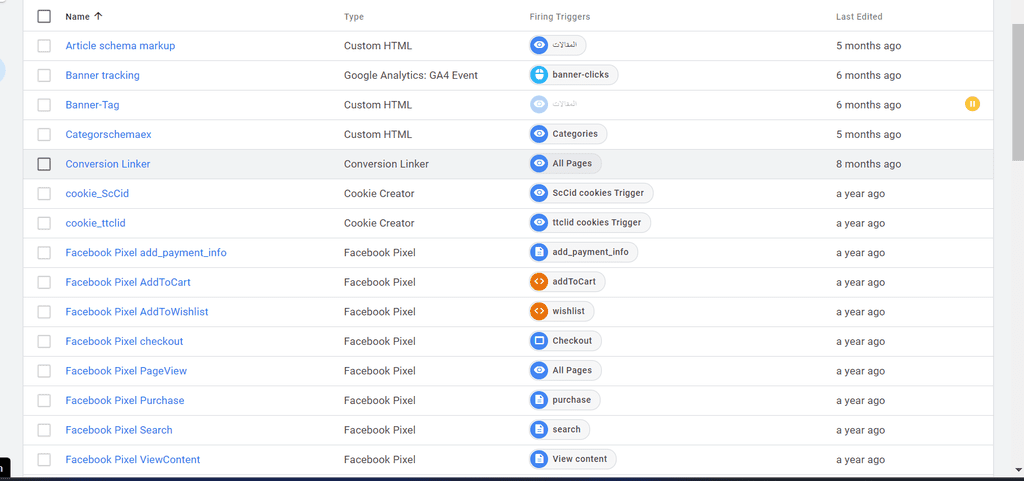Click the ttclid cookies Trigger label
This screenshot has width=1024, height=481.
(597, 223)
